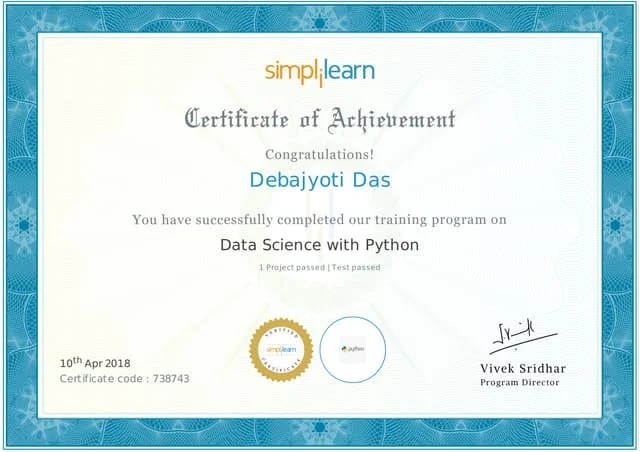This screenshot has width=640, height=452.
Task: Click the 'Certificate of Achievement' heading
Action: pyautogui.click(x=320, y=120)
